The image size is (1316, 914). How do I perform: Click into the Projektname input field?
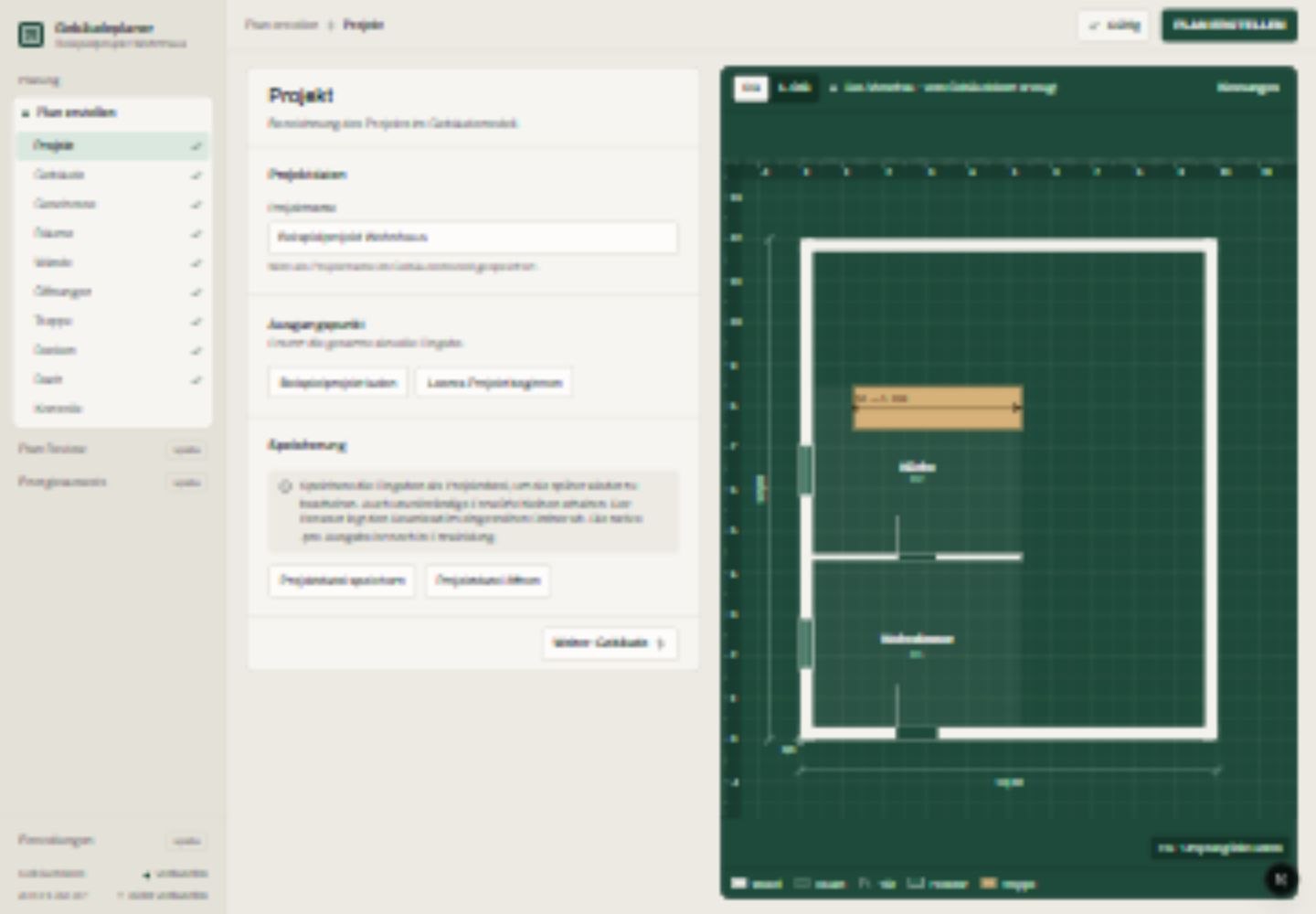point(472,238)
